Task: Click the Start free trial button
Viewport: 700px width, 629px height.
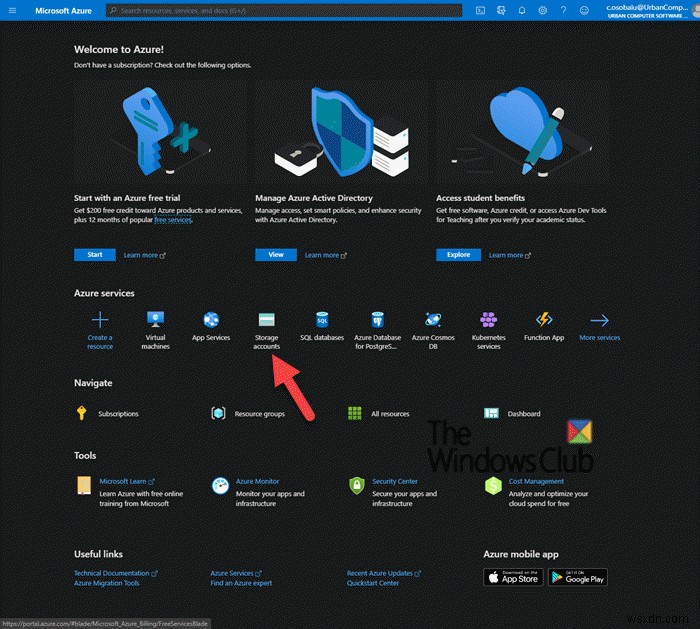Action: coord(95,254)
